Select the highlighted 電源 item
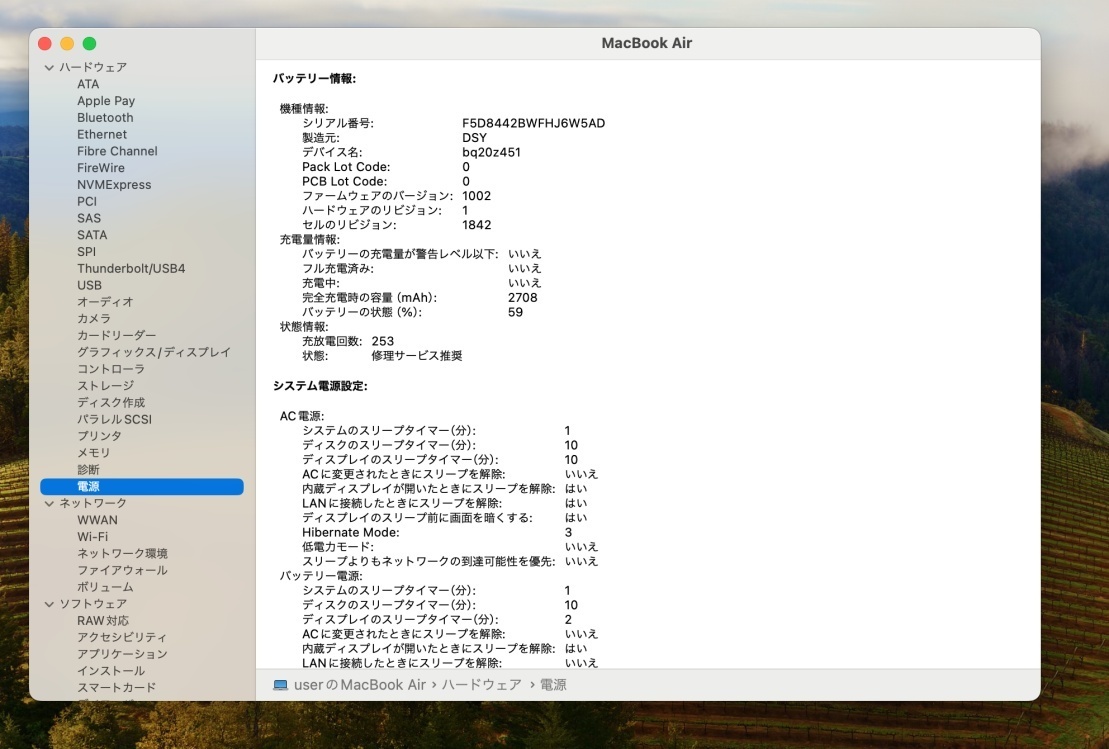 pos(141,487)
